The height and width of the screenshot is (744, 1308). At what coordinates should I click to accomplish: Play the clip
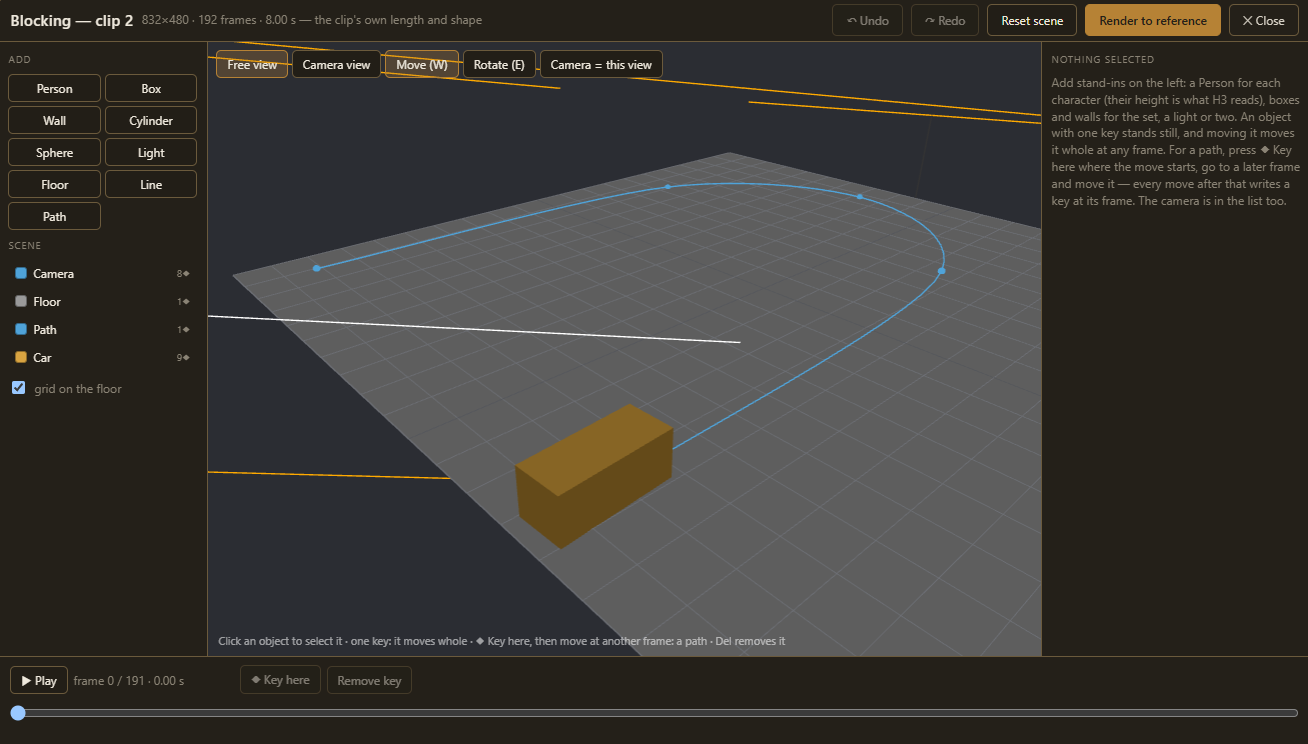[39, 680]
